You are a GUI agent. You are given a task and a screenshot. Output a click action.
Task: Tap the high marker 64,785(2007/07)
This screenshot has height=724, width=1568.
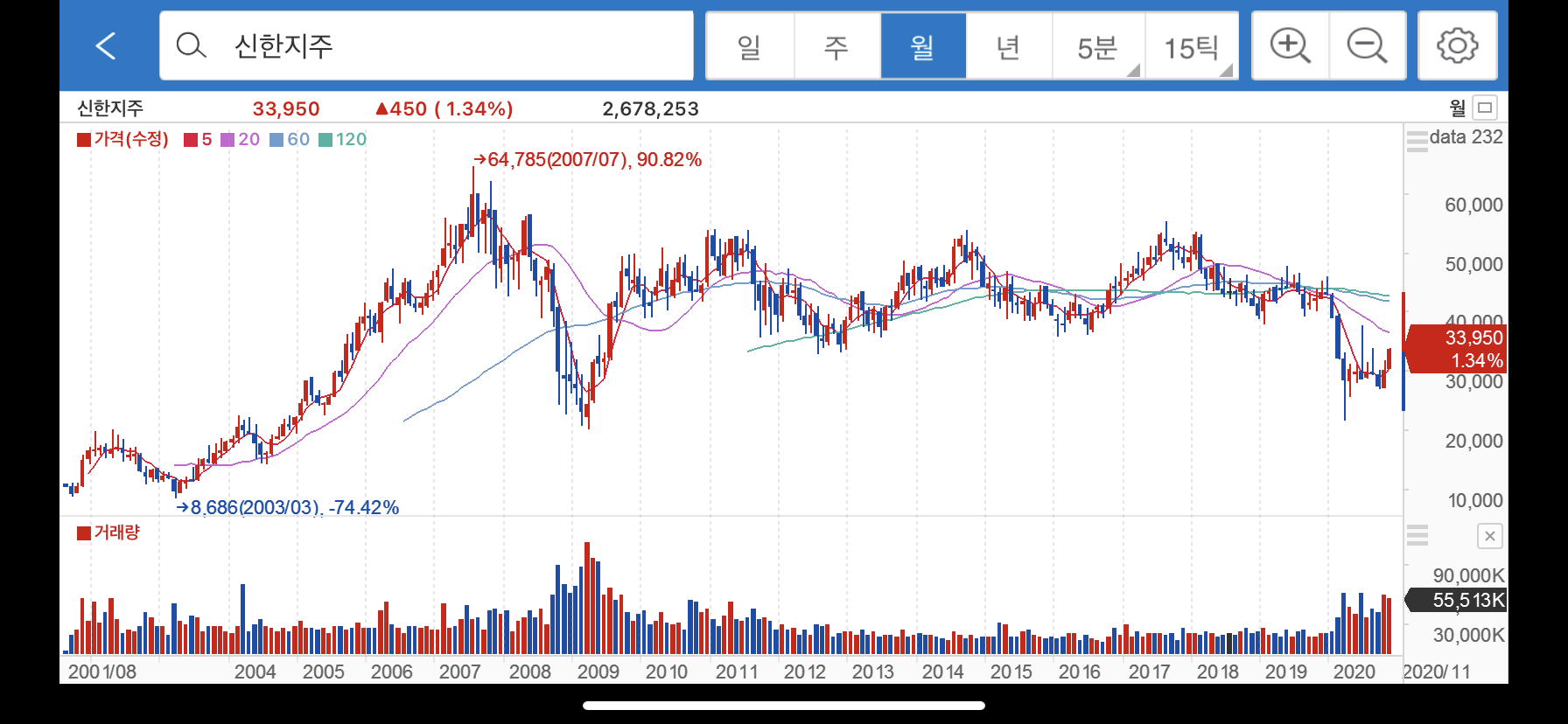[587, 159]
